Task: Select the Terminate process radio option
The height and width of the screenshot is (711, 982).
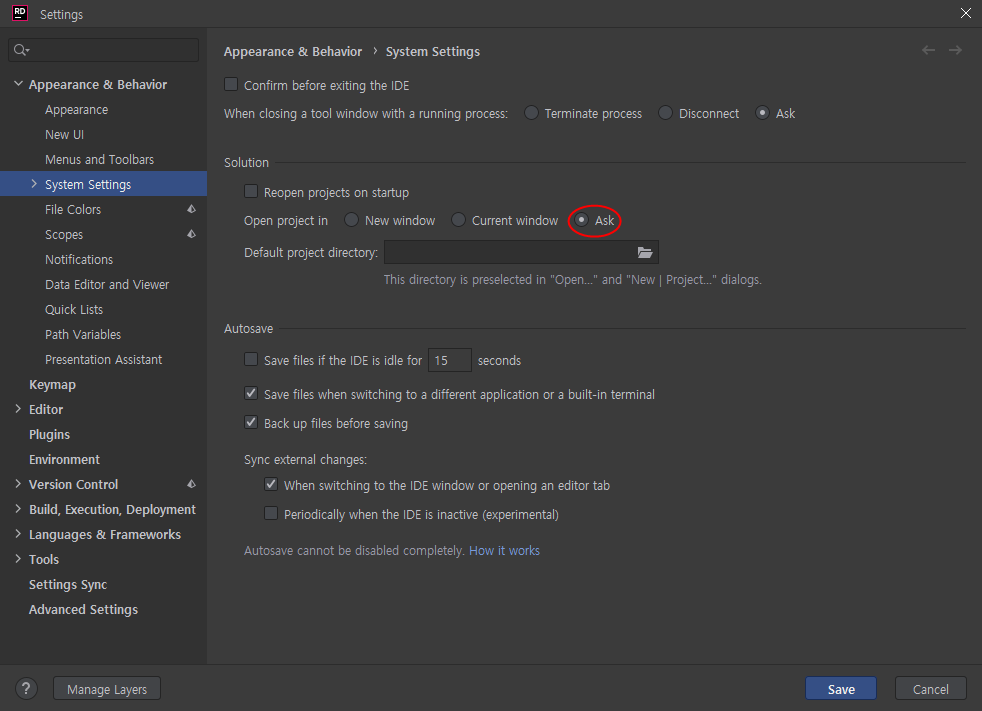Action: tap(531, 113)
